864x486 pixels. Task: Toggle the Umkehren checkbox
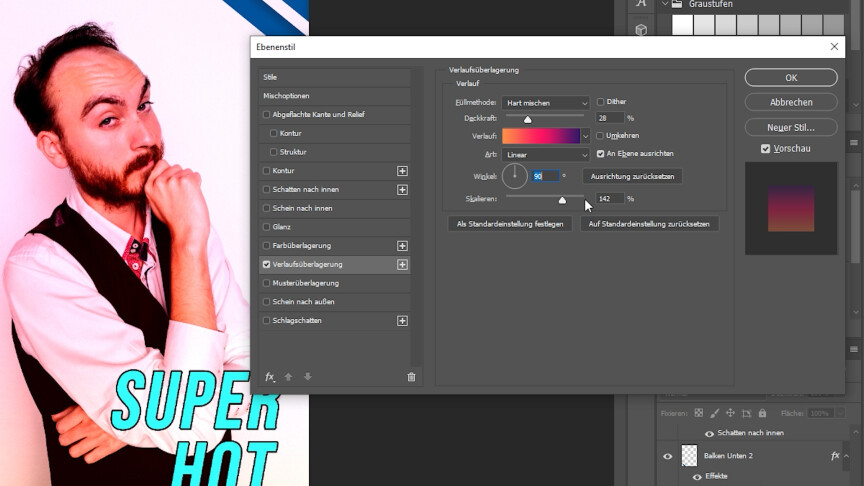(x=601, y=136)
